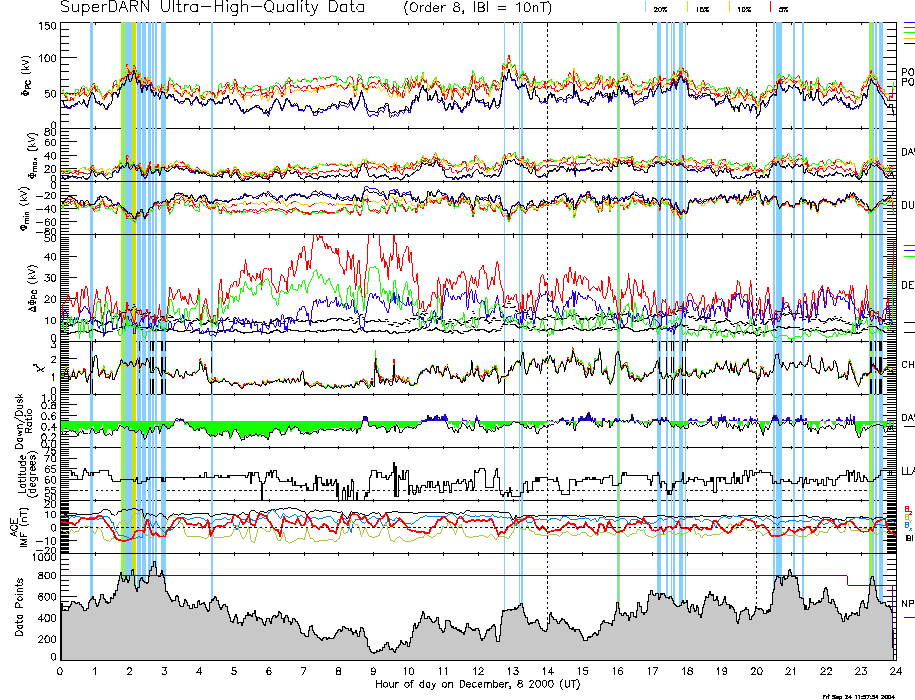The image size is (915, 700).
Task: Click the hour '2' tick on time axis
Action: pos(130,671)
